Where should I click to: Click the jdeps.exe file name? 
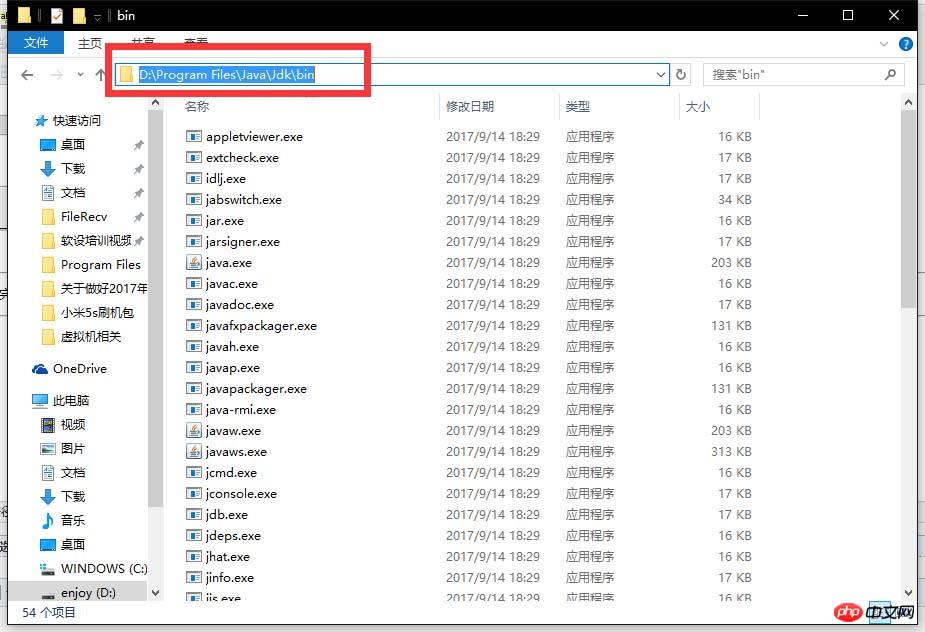coord(233,536)
